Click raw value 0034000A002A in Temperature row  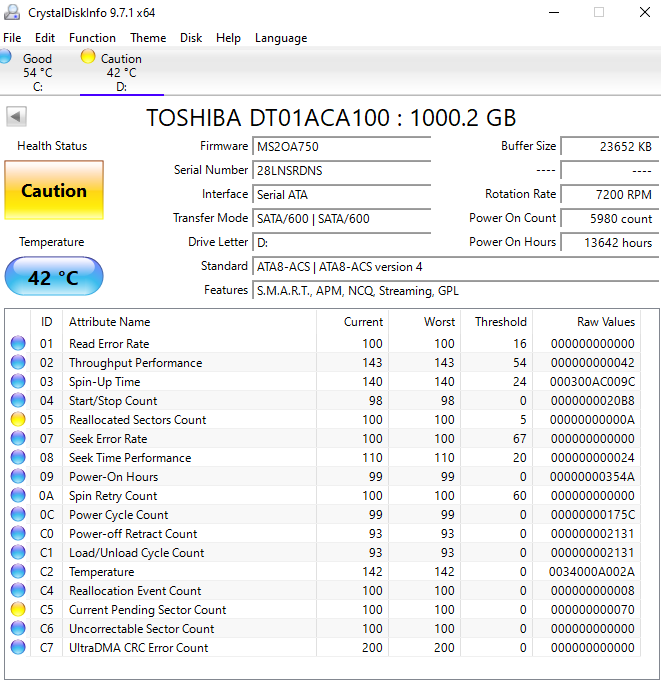592,571
